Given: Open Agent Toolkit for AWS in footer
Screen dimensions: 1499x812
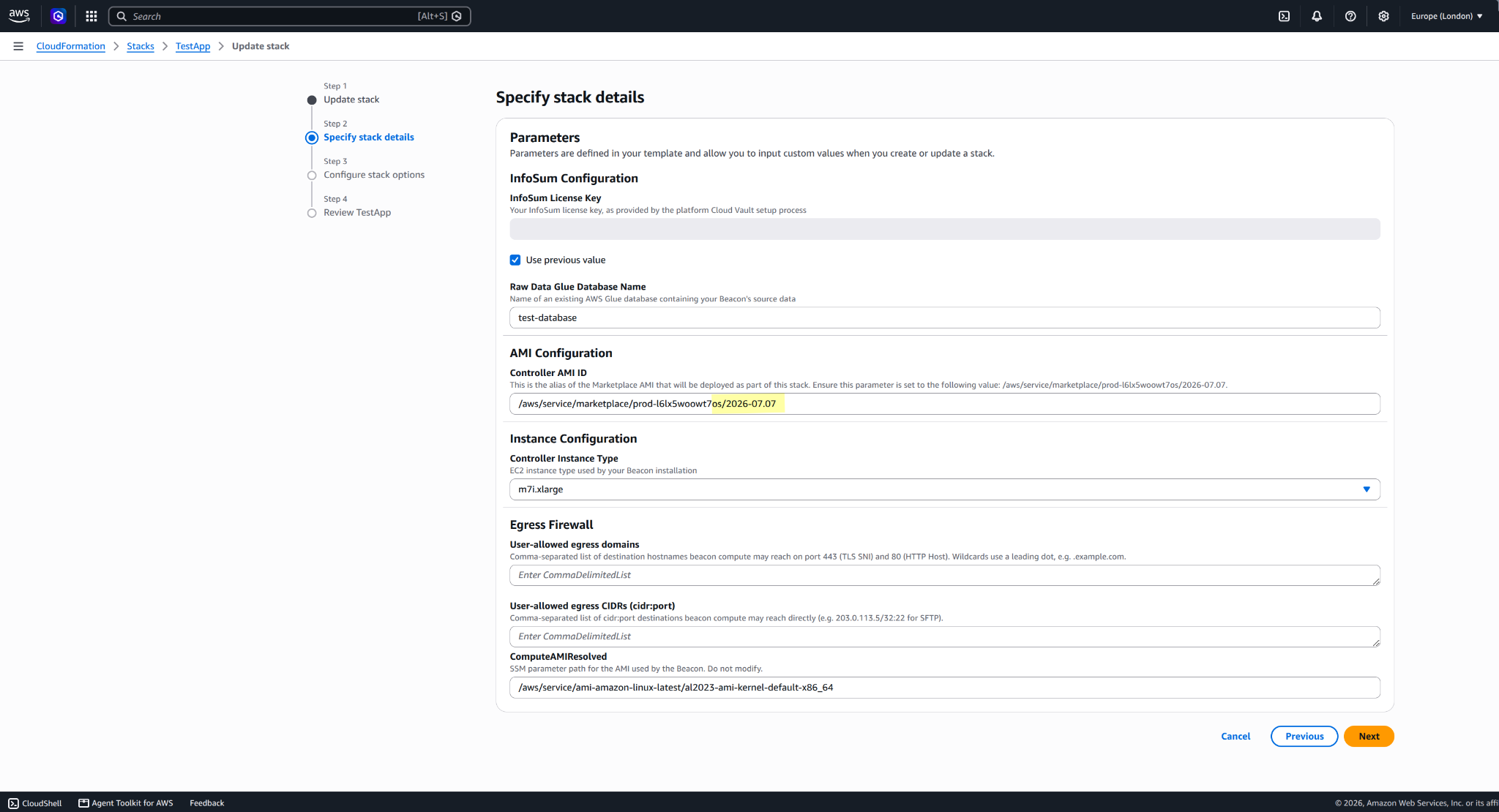Looking at the screenshot, I should [x=126, y=803].
